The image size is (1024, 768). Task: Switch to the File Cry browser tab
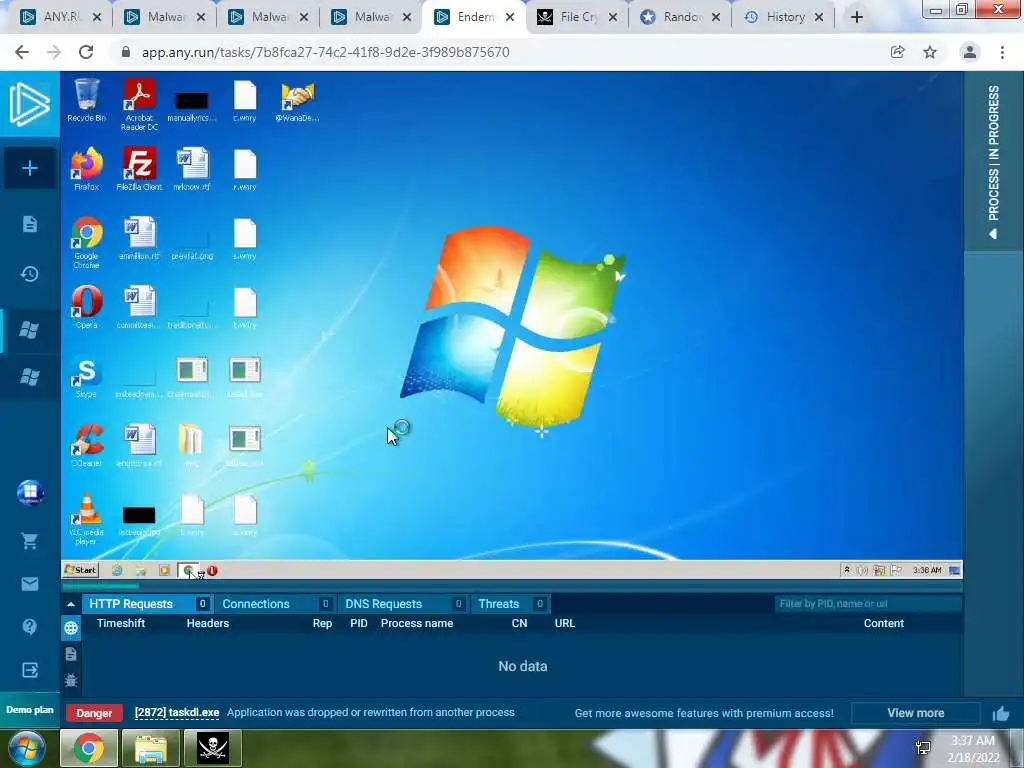click(578, 17)
